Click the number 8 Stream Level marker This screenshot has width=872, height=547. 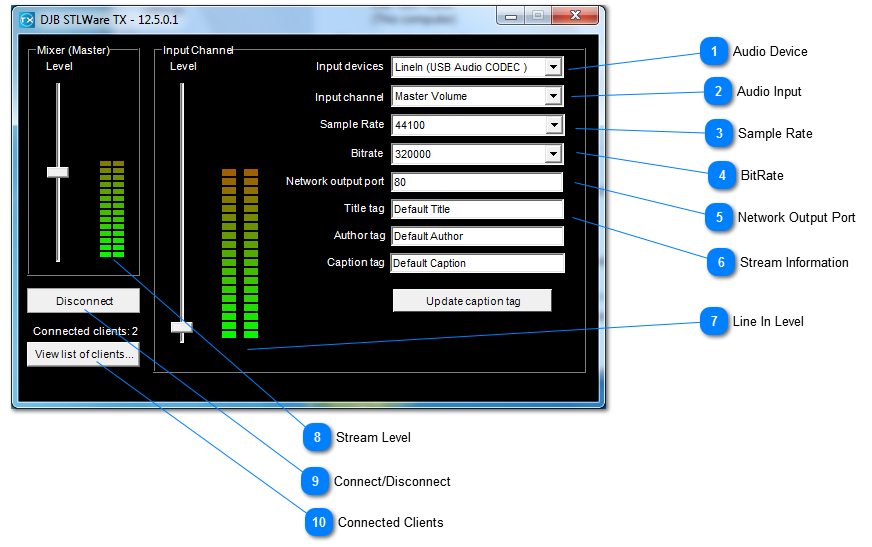point(317,437)
